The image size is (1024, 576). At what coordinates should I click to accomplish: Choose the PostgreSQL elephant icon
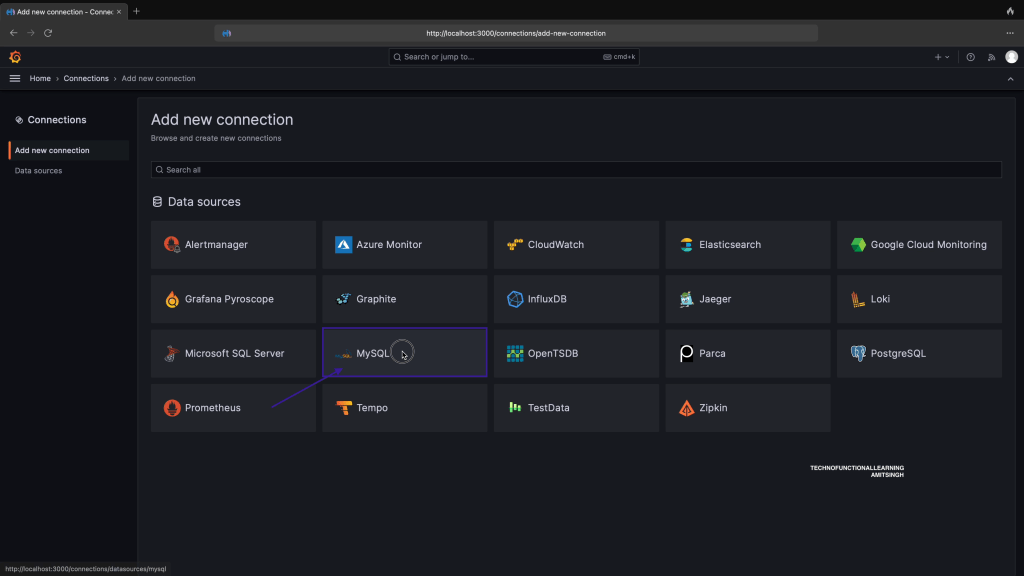click(x=858, y=353)
